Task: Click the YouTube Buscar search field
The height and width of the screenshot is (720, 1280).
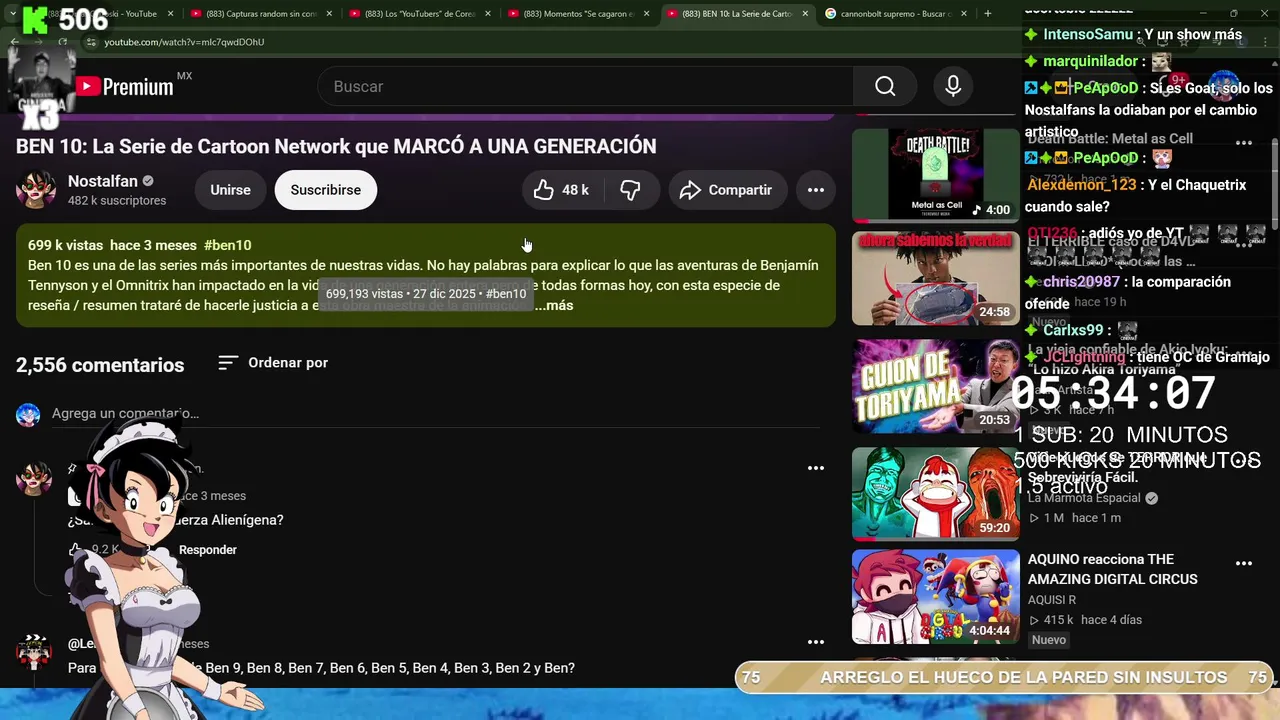Action: tap(586, 86)
